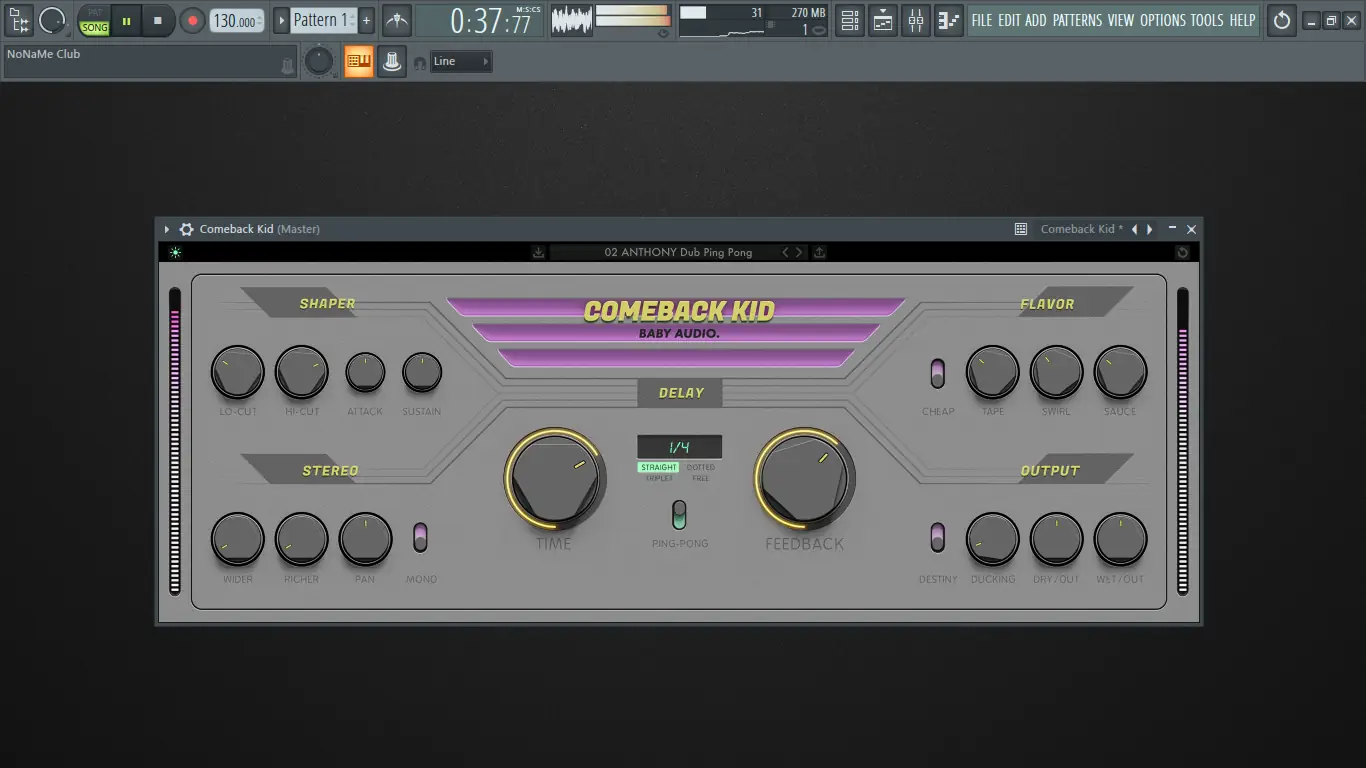Screen dimensions: 1366x768
Task: Click the record button
Action: [x=193, y=20]
